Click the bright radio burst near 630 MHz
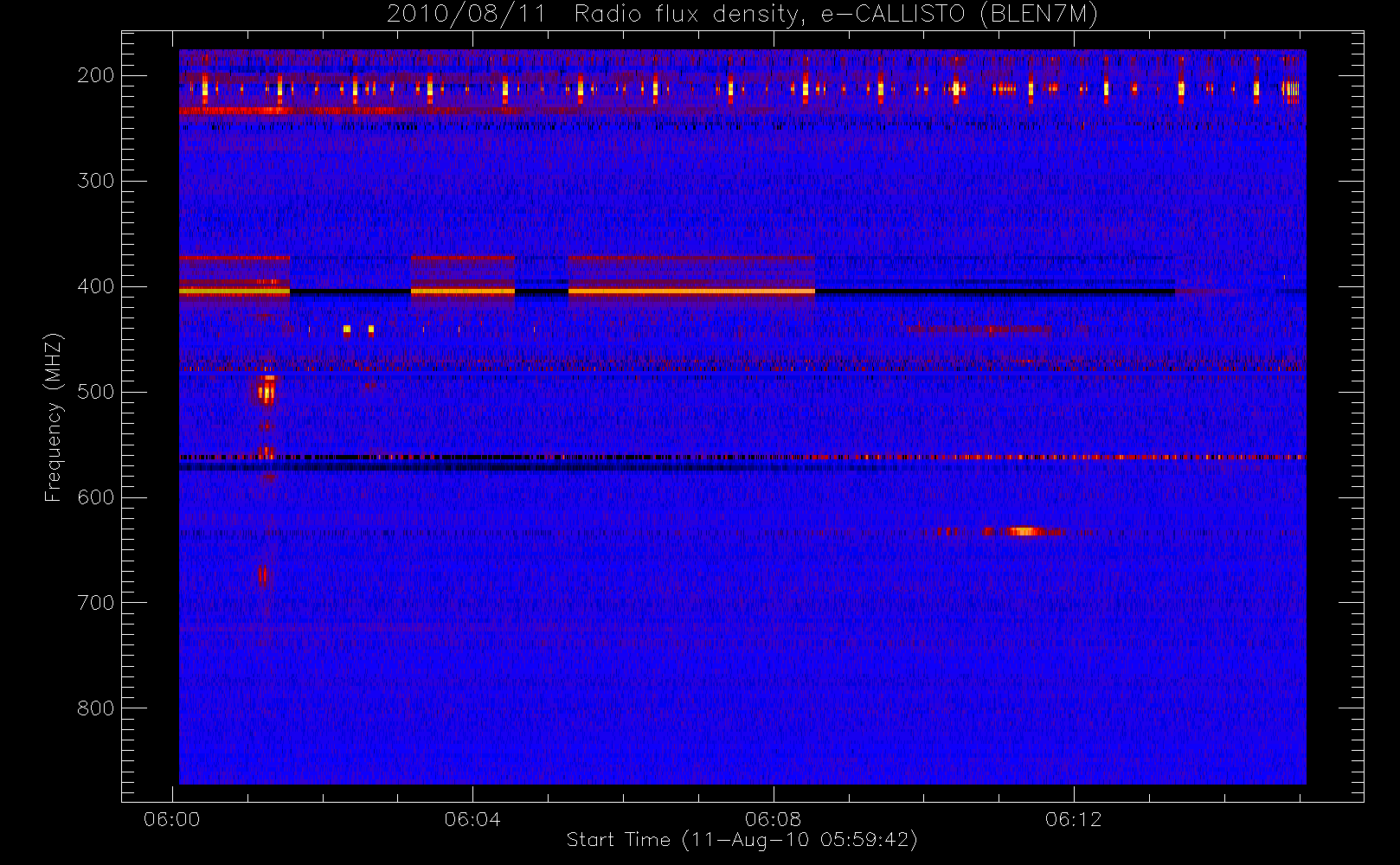Viewport: 1400px width, 865px height. tap(1024, 531)
